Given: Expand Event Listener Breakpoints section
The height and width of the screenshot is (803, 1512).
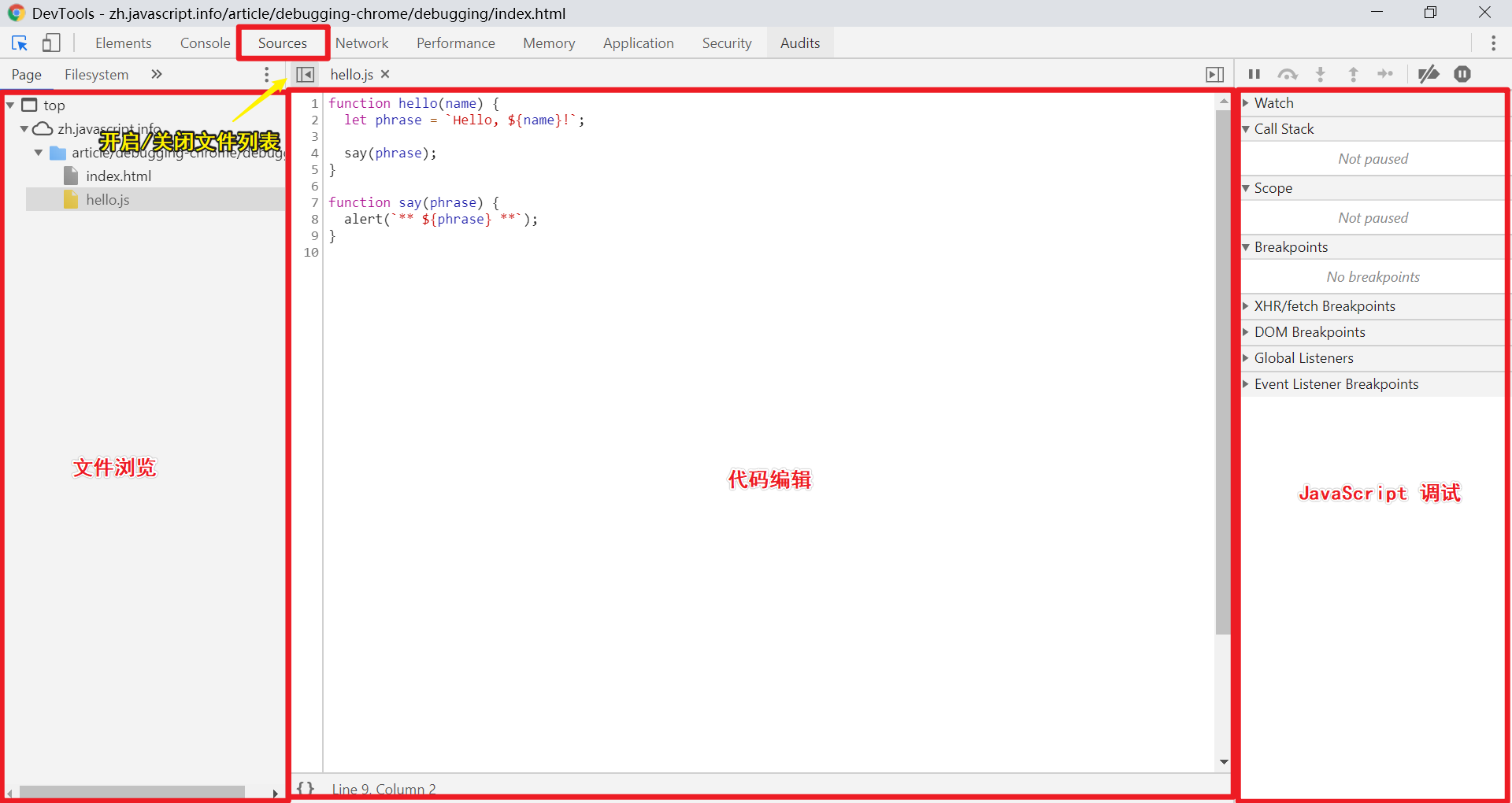Looking at the screenshot, I should pyautogui.click(x=1373, y=384).
